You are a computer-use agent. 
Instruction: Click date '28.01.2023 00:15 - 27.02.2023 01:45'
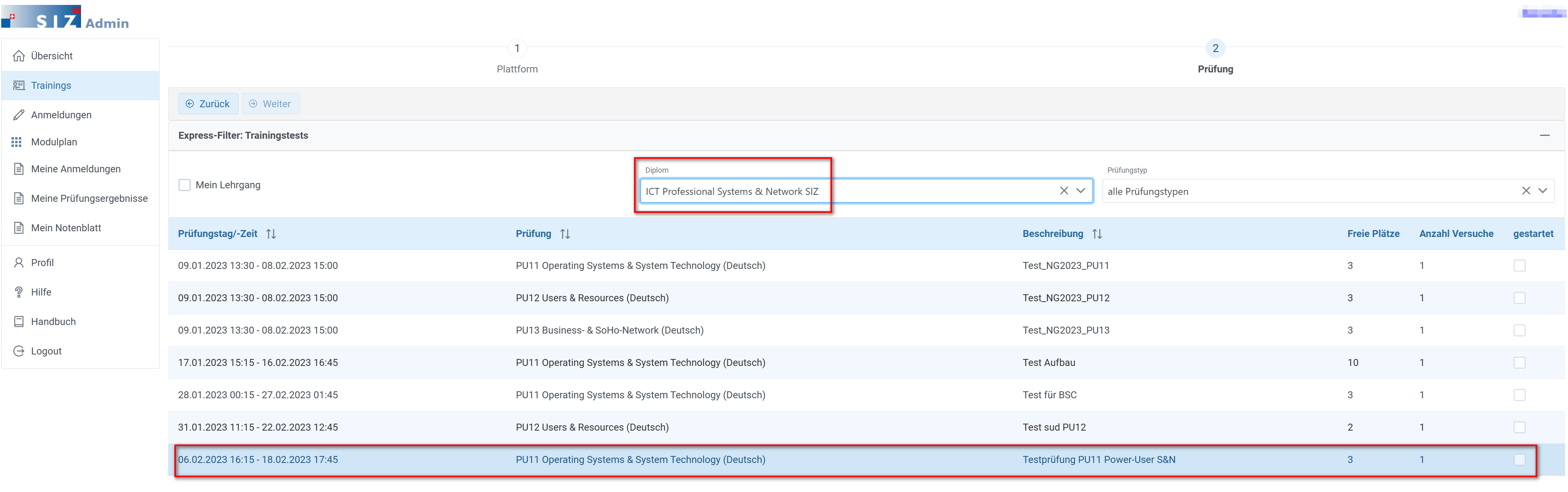tap(257, 395)
